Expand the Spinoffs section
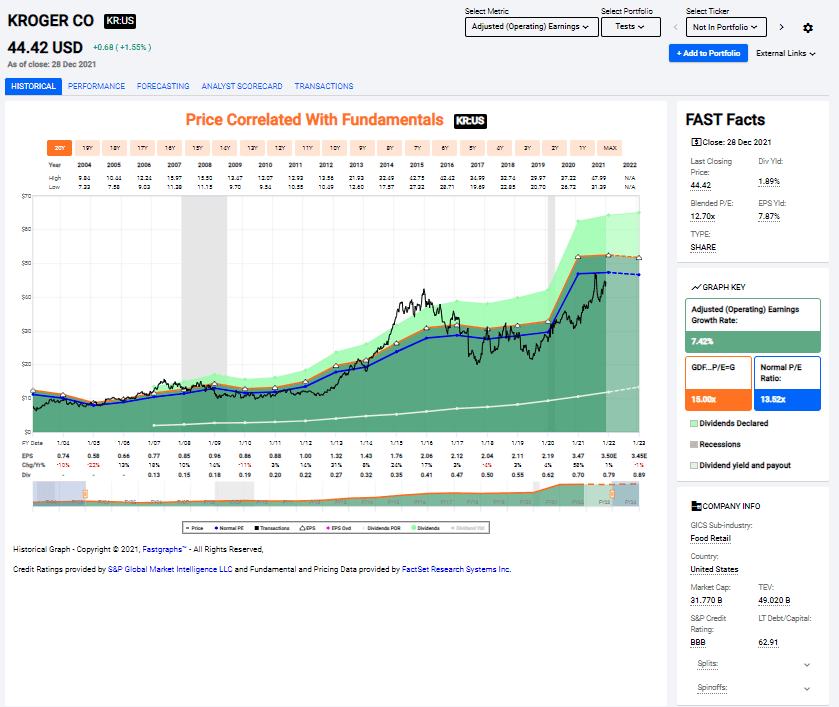The height and width of the screenshot is (707, 839). (753, 688)
